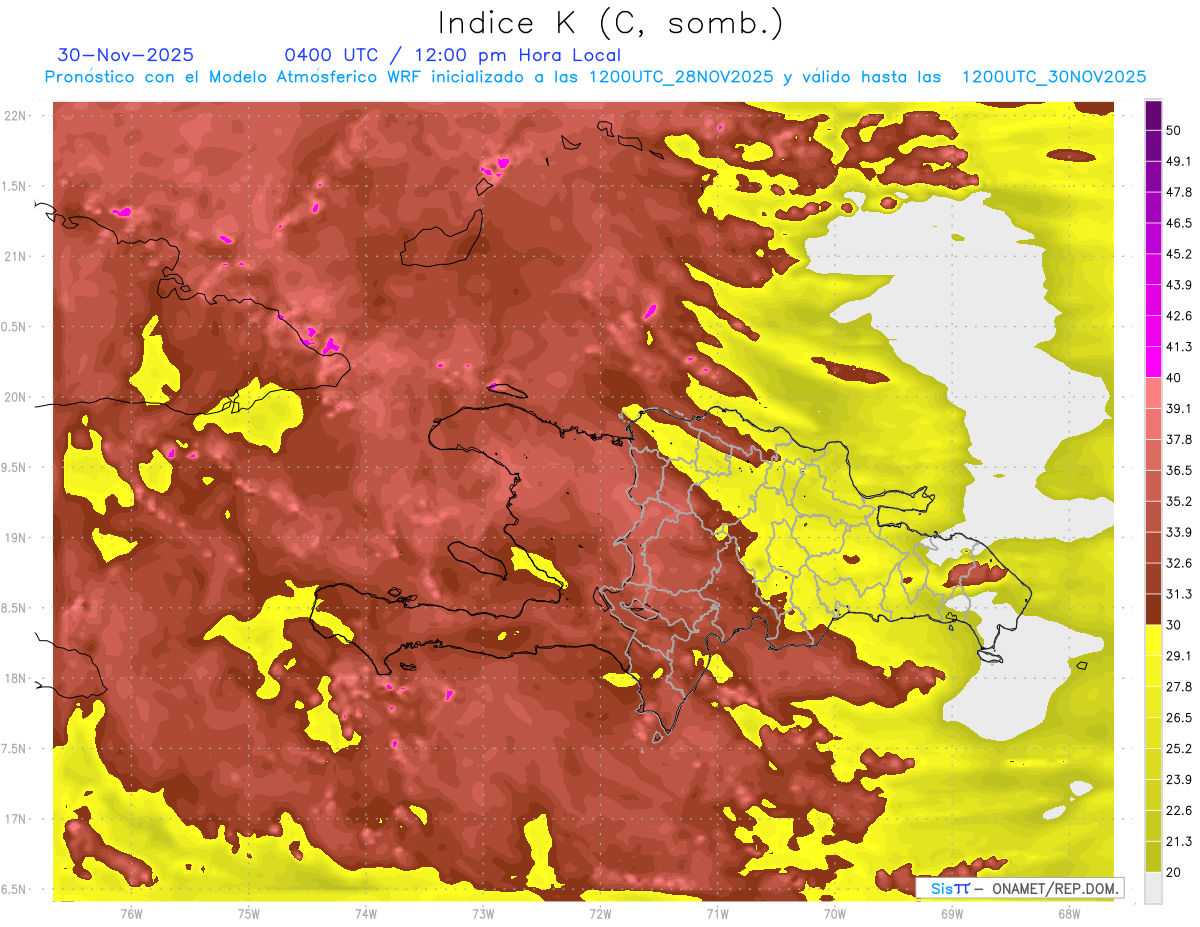The width and height of the screenshot is (1200, 927).
Task: Click the "0400 UTC / 12:00 pm Hora Local" time text
Action: pos(452,55)
